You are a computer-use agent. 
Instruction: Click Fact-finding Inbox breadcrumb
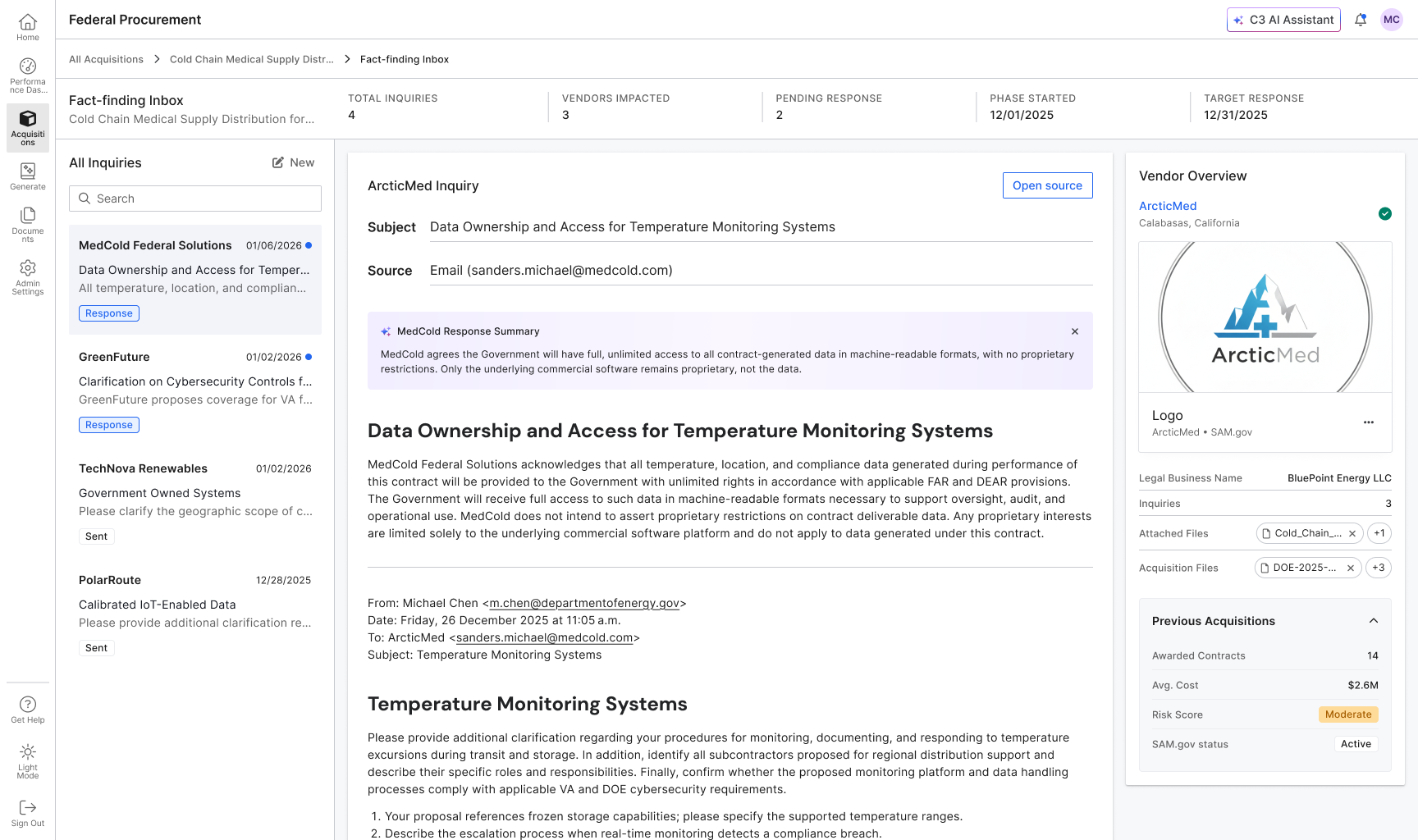(x=405, y=59)
